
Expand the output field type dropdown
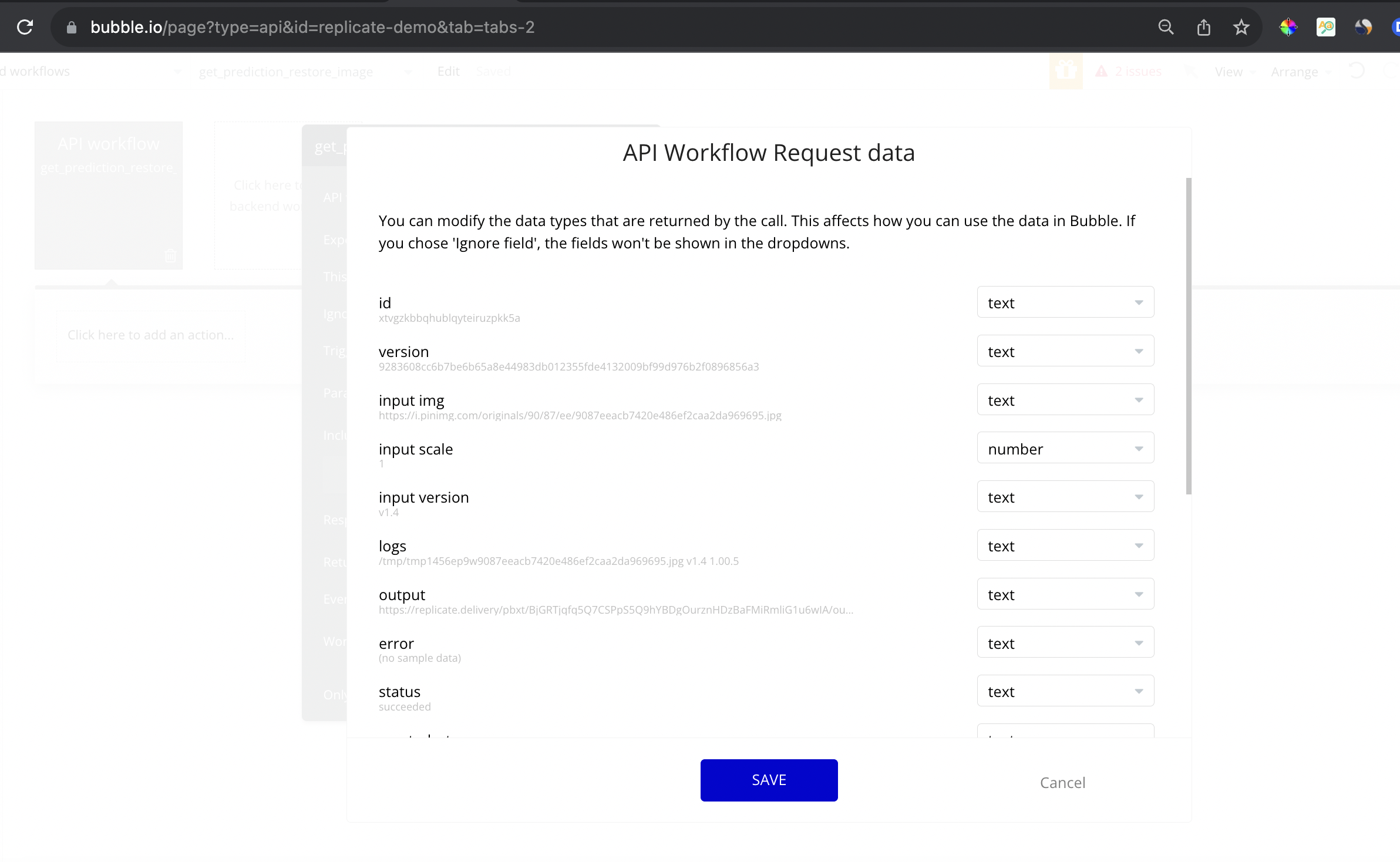pyautogui.click(x=1065, y=594)
